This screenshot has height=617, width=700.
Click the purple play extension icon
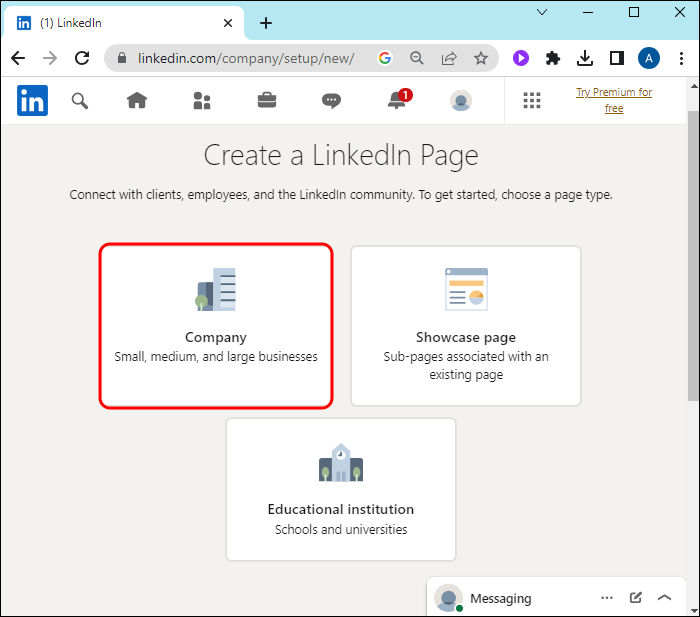[521, 58]
